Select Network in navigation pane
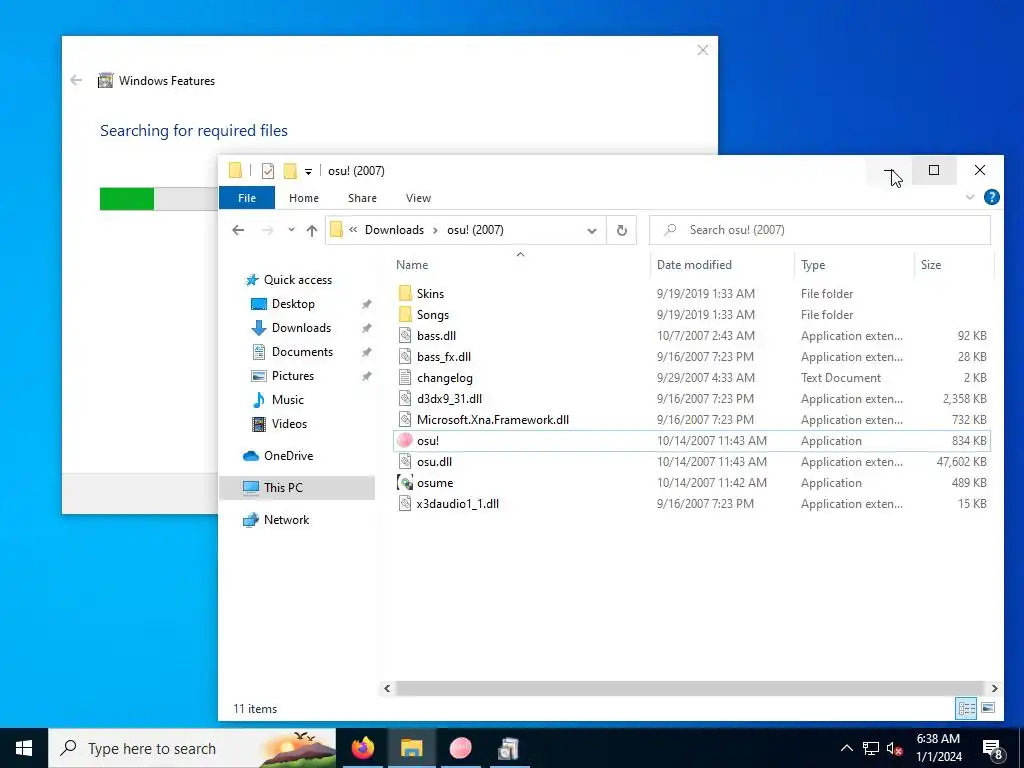Viewport: 1024px width, 768px height. pyautogui.click(x=286, y=520)
